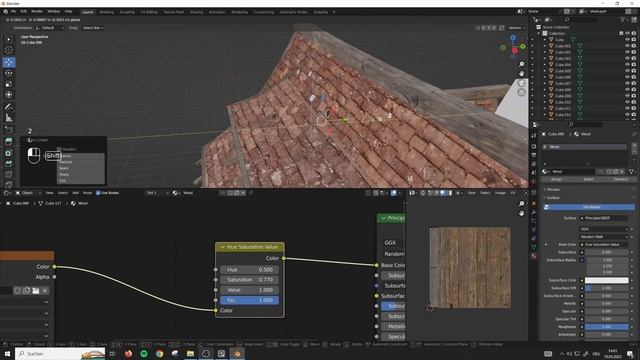
Task: Open the File menu
Action: point(13,11)
